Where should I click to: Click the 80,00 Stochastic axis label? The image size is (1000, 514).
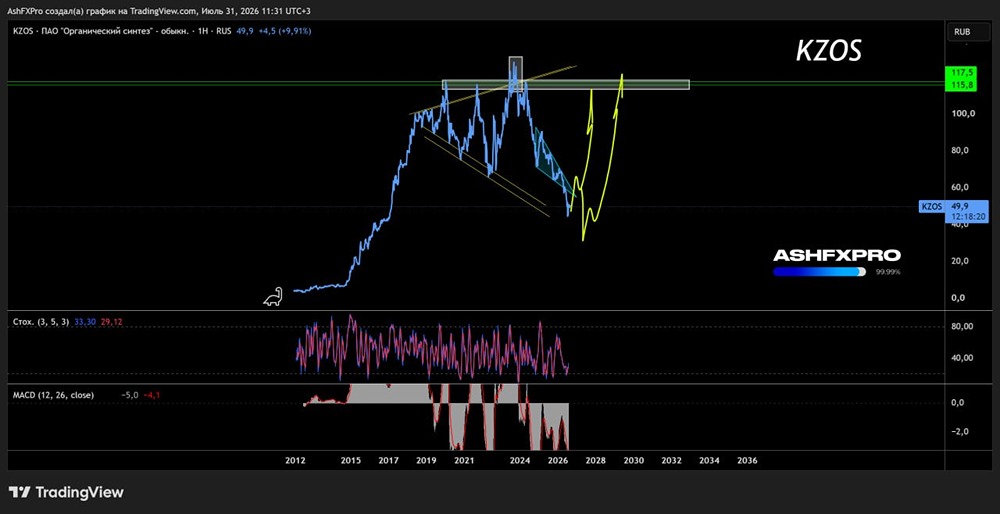point(961,327)
